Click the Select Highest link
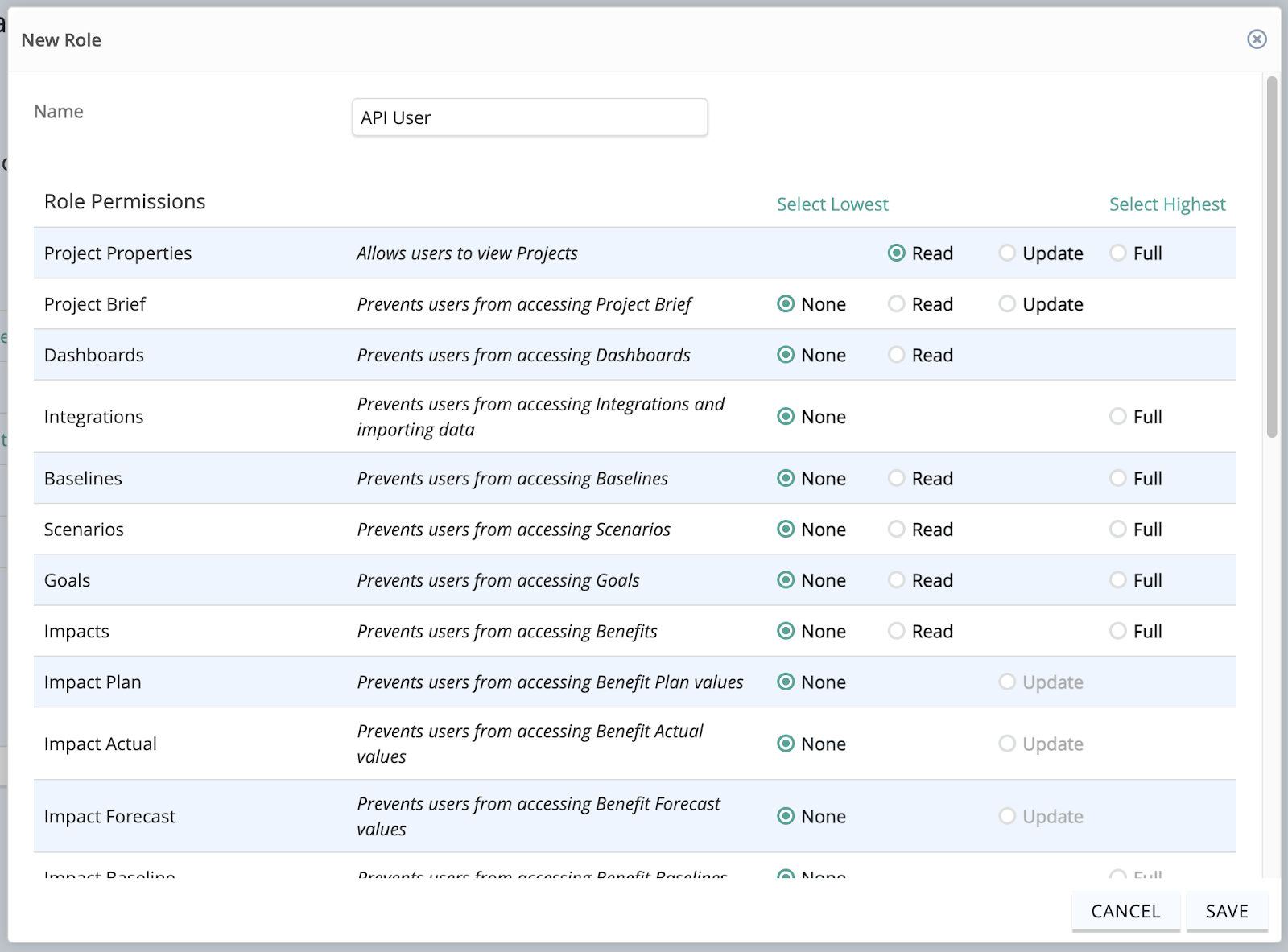Image resolution: width=1288 pixels, height=952 pixels. click(x=1166, y=204)
